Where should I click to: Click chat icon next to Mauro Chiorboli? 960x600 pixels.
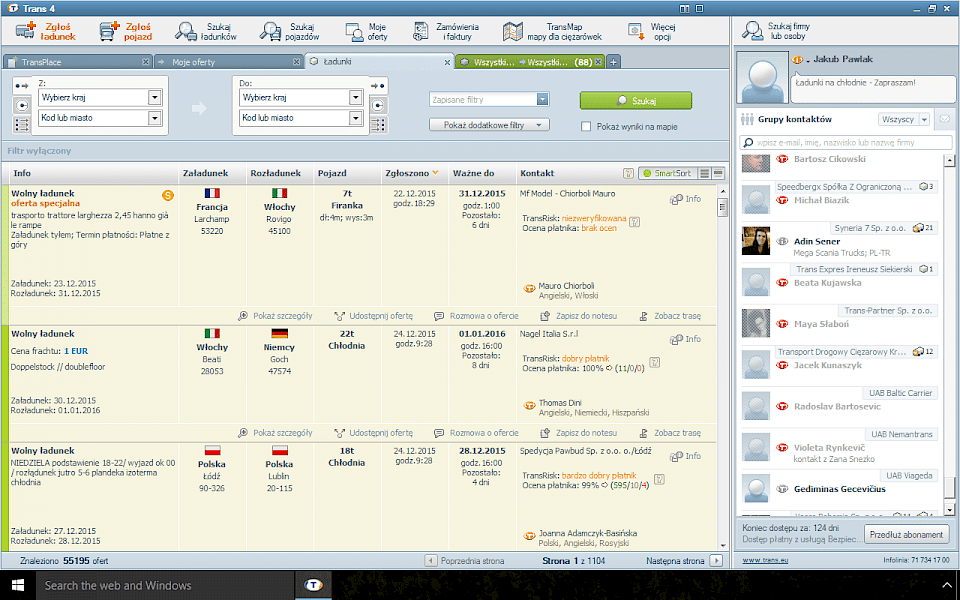pyautogui.click(x=530, y=288)
